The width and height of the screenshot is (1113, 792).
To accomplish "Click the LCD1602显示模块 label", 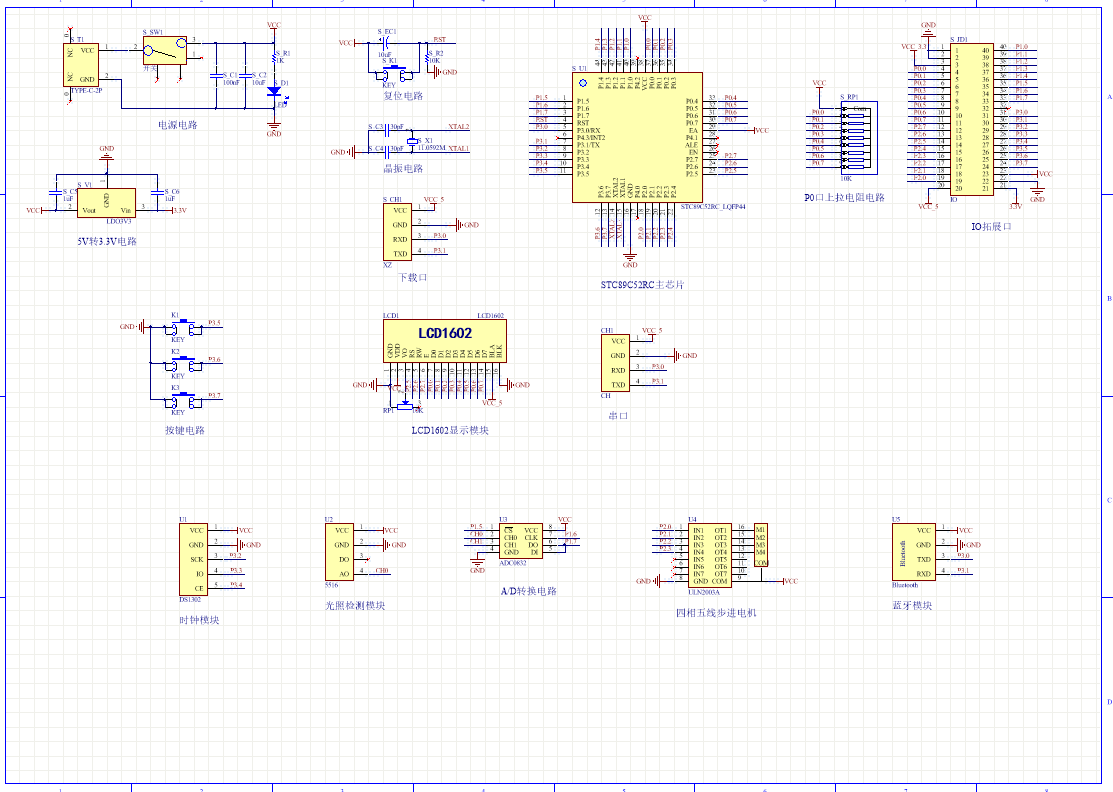I will point(450,430).
